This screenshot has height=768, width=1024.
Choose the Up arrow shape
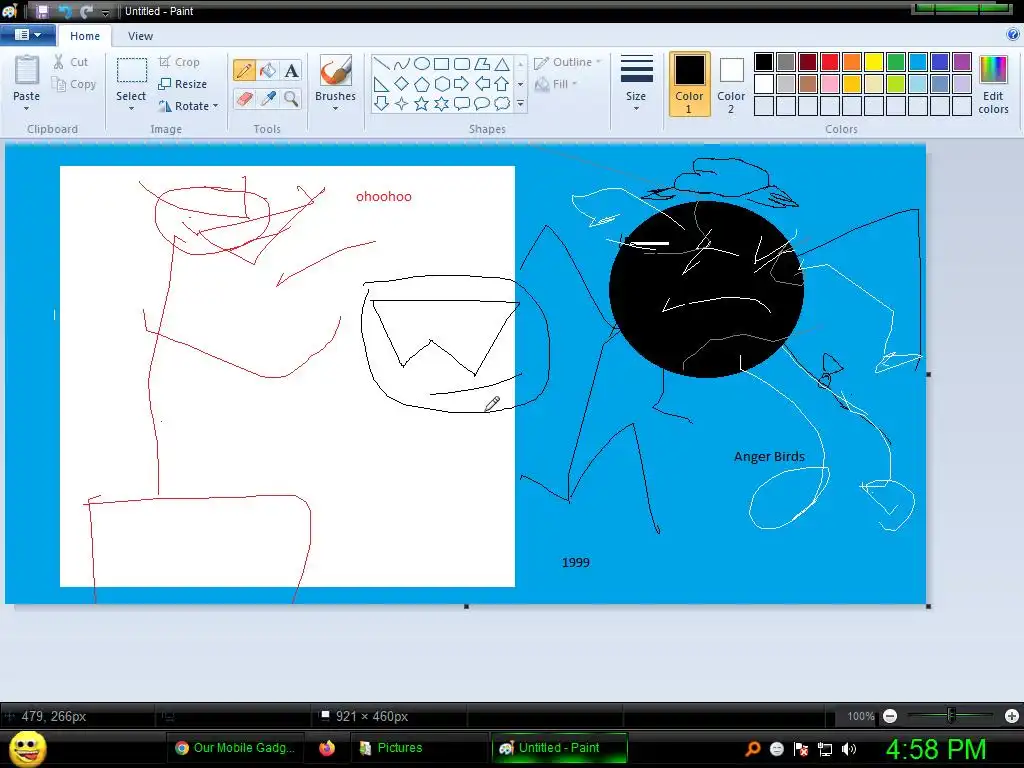pos(502,84)
